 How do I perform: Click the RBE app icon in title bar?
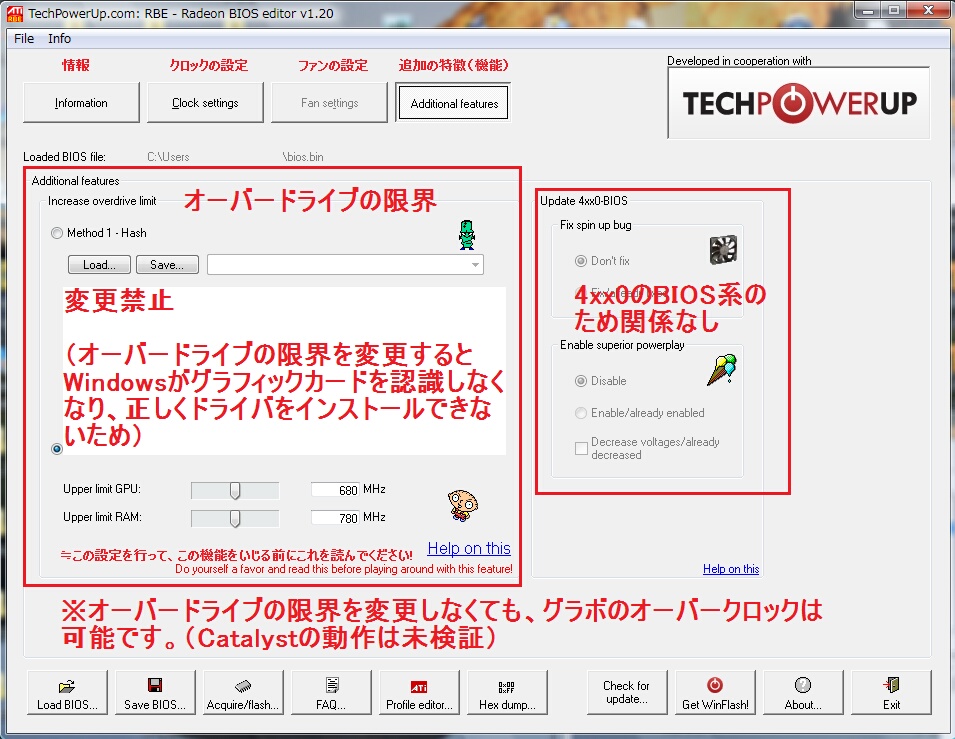point(15,13)
